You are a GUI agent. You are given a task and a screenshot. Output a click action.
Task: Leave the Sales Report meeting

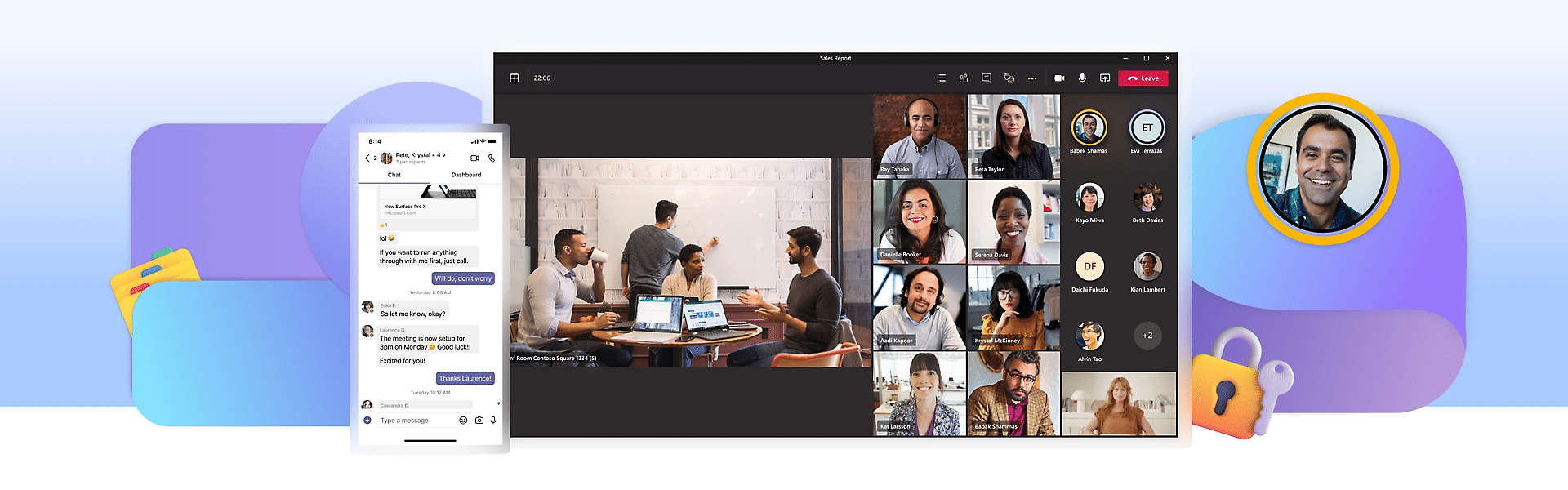click(x=1143, y=78)
